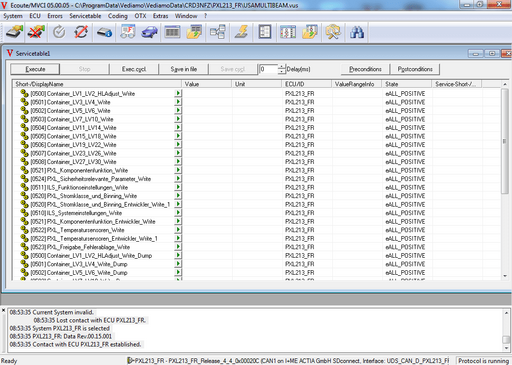Click green arrow for Container_LV1_LV2_HLAdjust_Write row

[178, 93]
